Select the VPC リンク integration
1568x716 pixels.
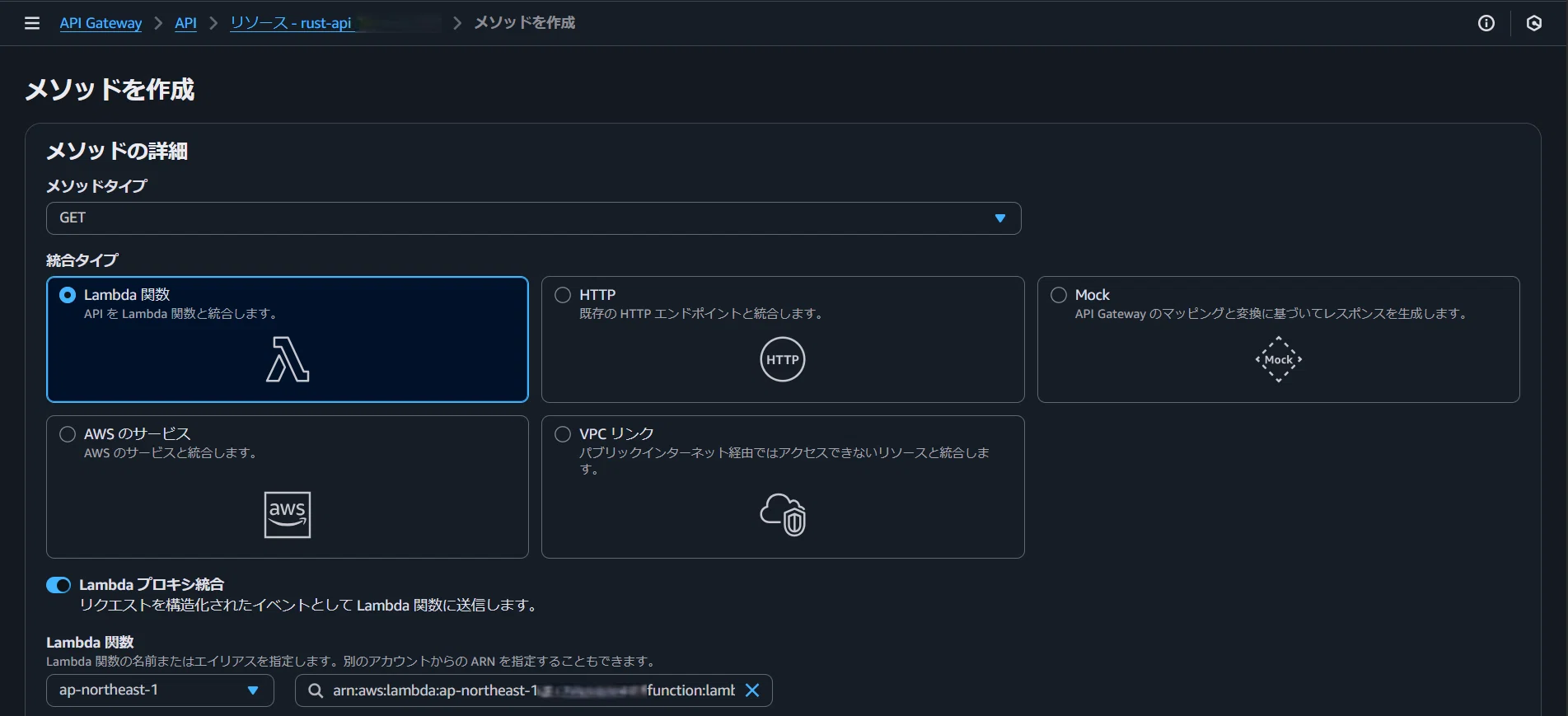tap(563, 434)
